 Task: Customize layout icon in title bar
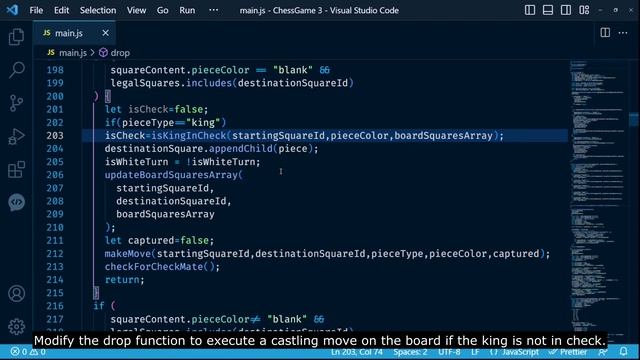[x=584, y=10]
